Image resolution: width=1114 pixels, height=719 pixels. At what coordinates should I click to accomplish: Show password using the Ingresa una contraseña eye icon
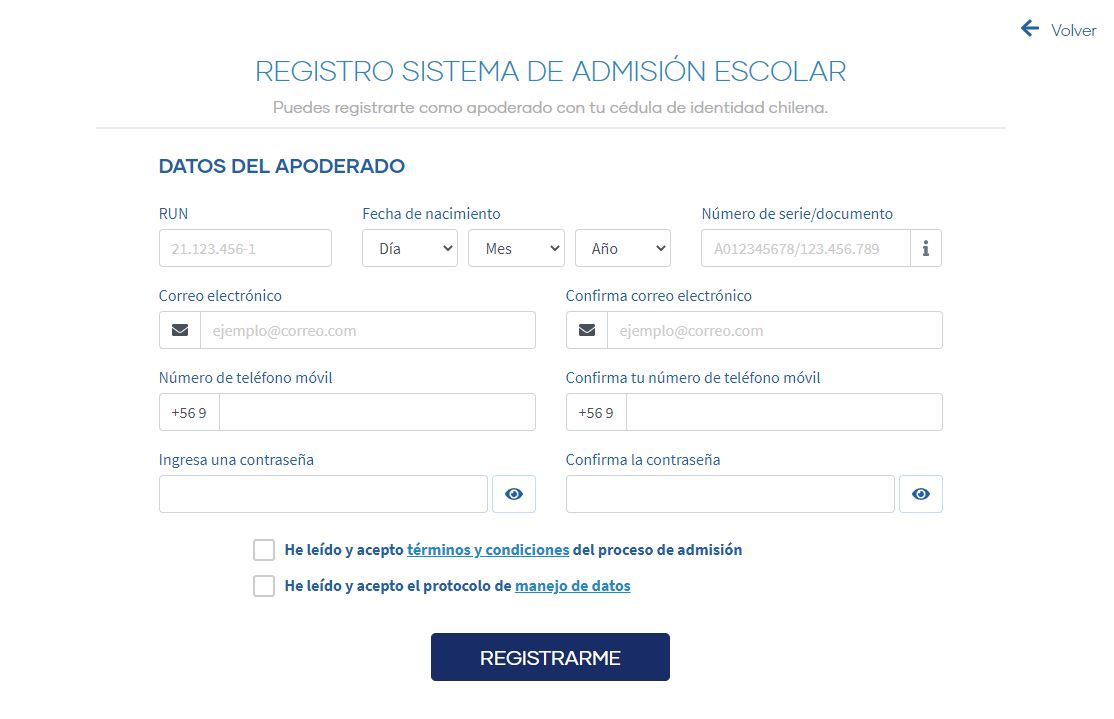[x=514, y=494]
